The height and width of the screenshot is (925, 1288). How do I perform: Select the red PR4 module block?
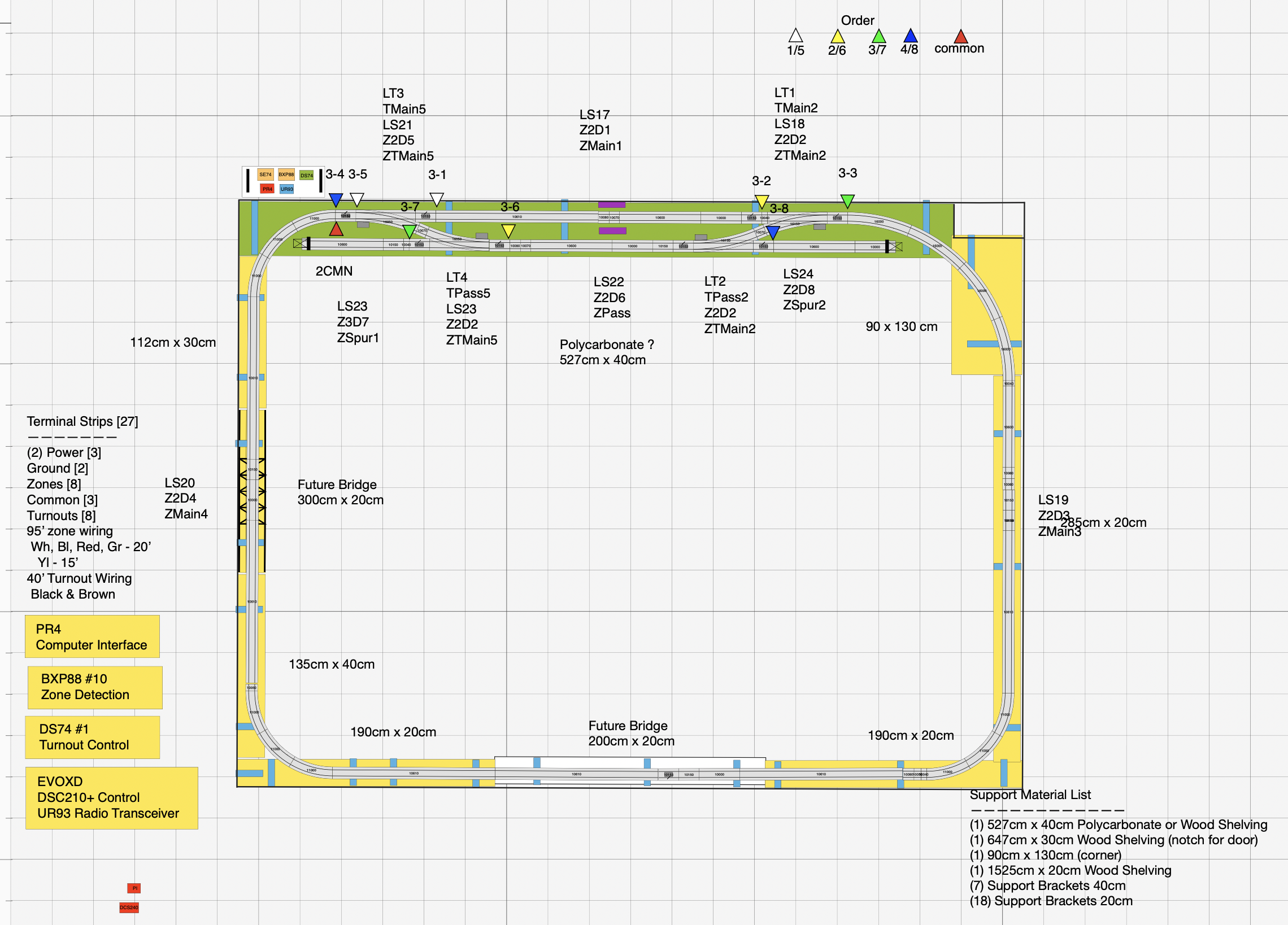tap(267, 189)
